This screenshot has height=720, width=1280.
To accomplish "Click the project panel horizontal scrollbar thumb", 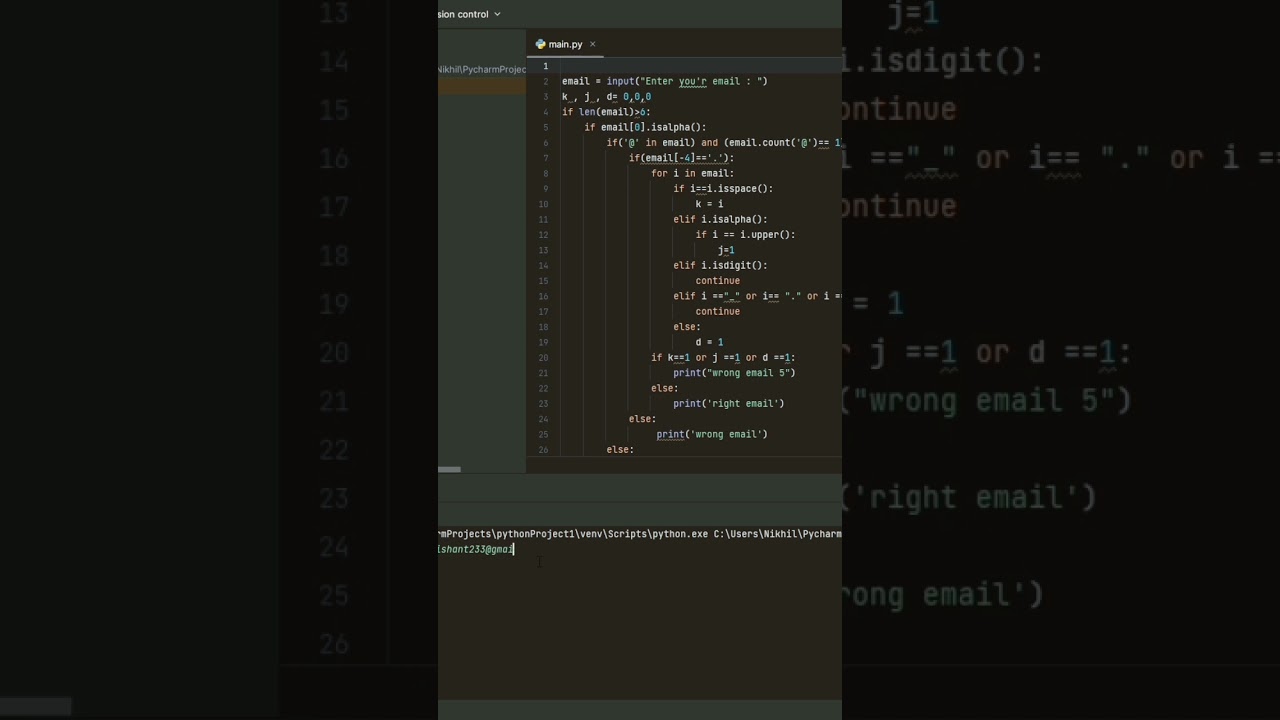I will (449, 469).
